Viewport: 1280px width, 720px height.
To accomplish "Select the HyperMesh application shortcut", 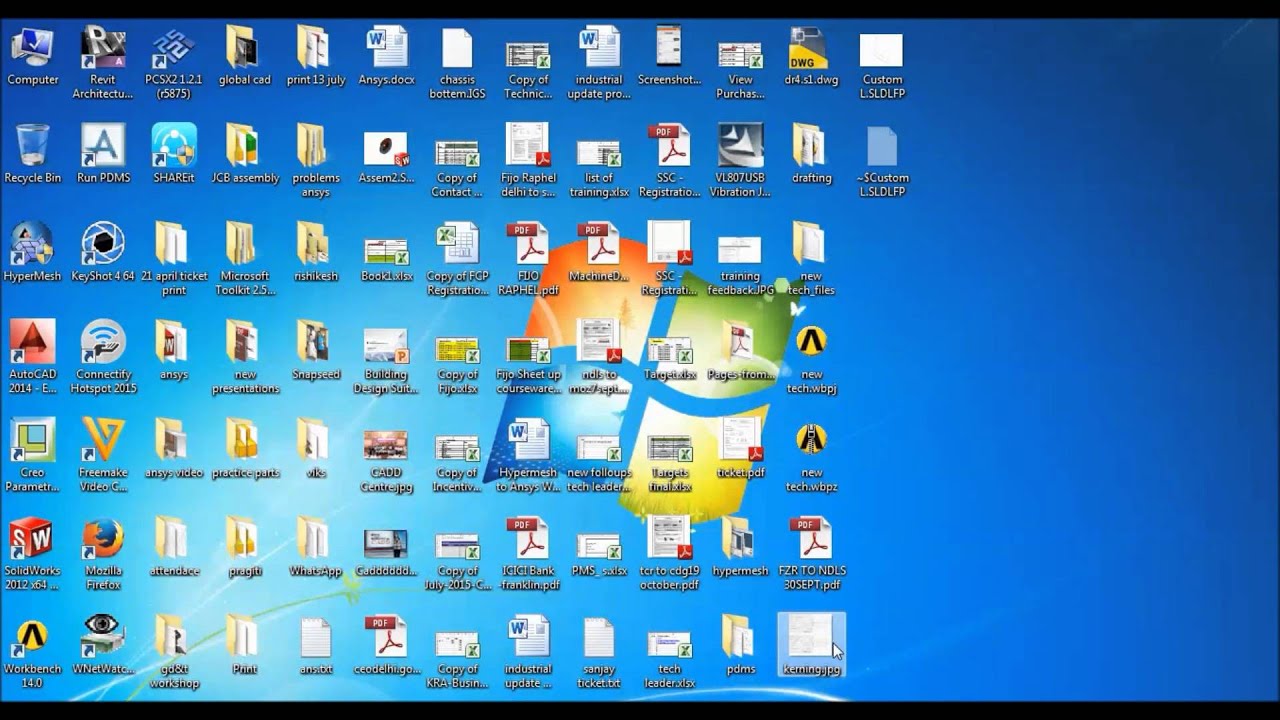I will pyautogui.click(x=32, y=252).
